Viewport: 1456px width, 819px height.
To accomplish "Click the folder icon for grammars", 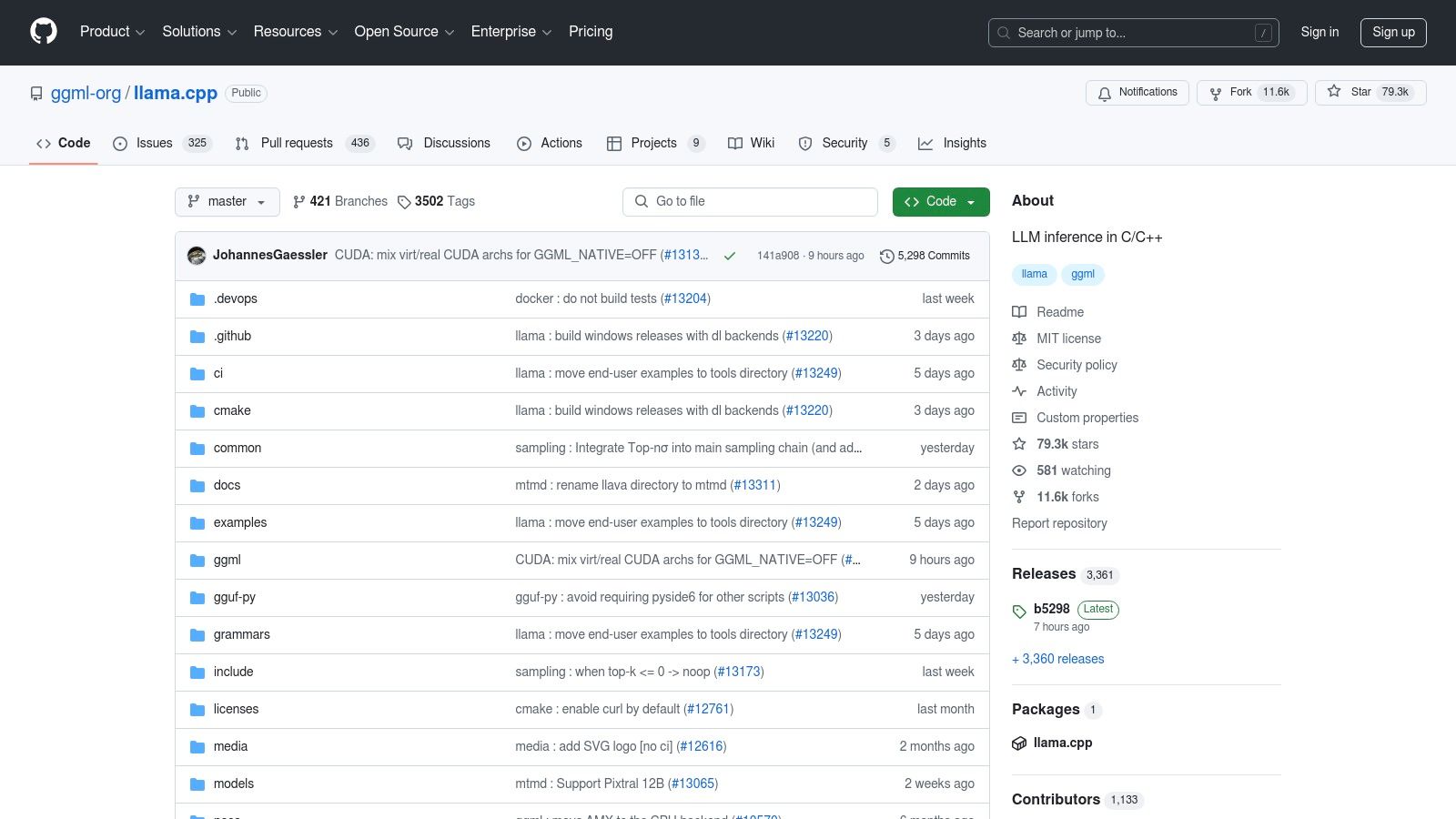I will 197,635.
